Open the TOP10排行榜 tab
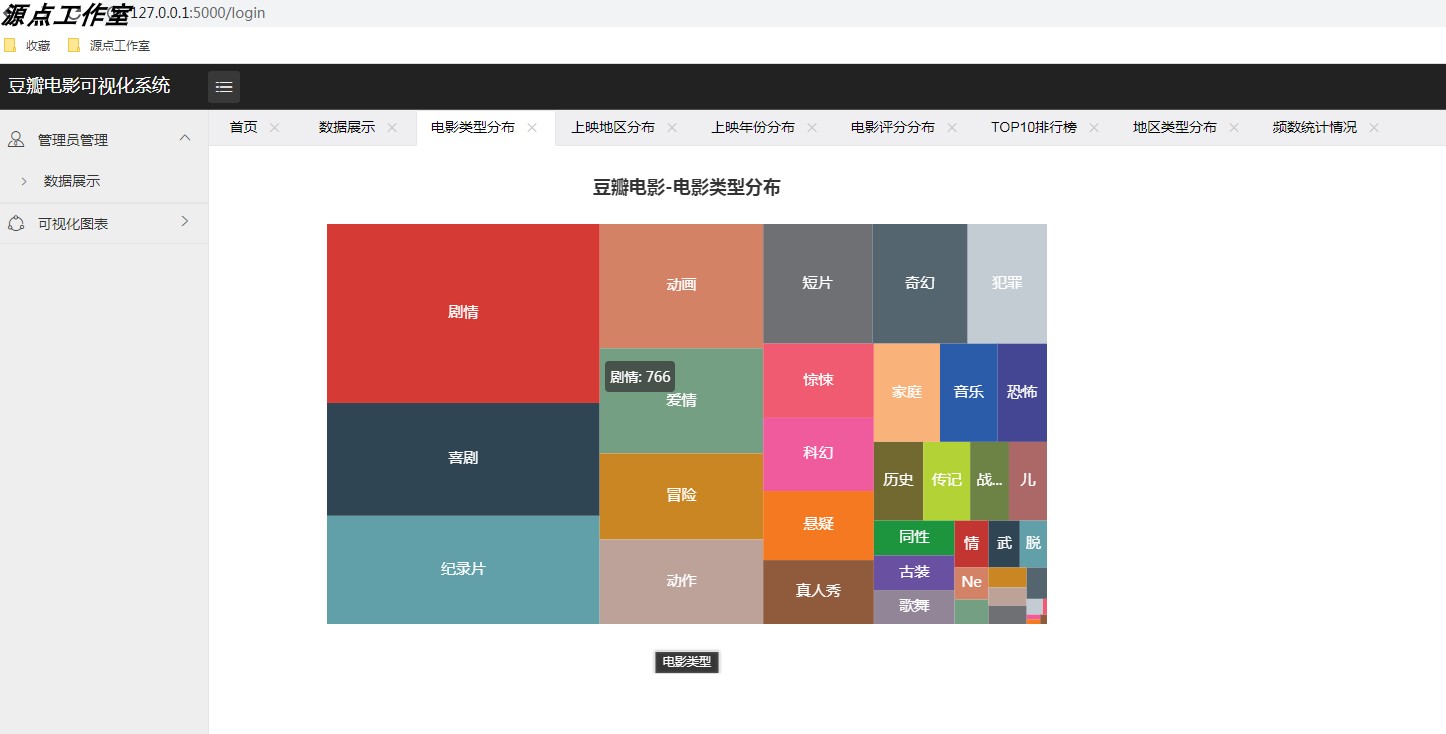 (x=1034, y=127)
